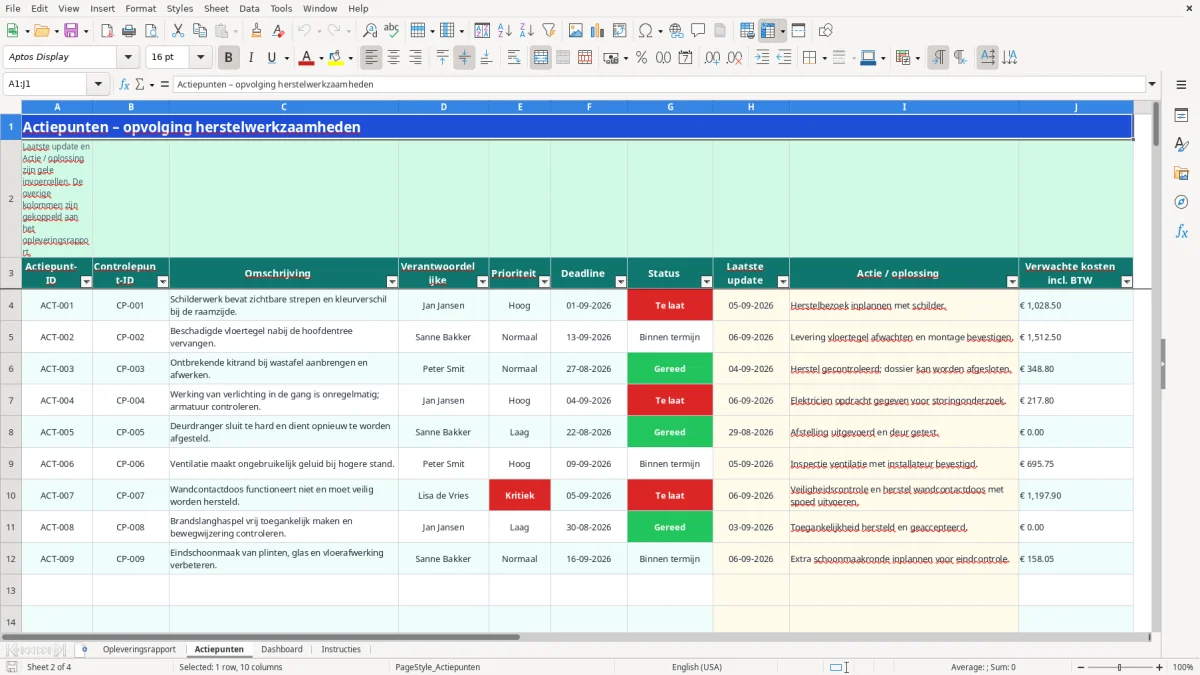Adjust the zoom slider in status bar
1200x675 pixels.
pos(1120,667)
